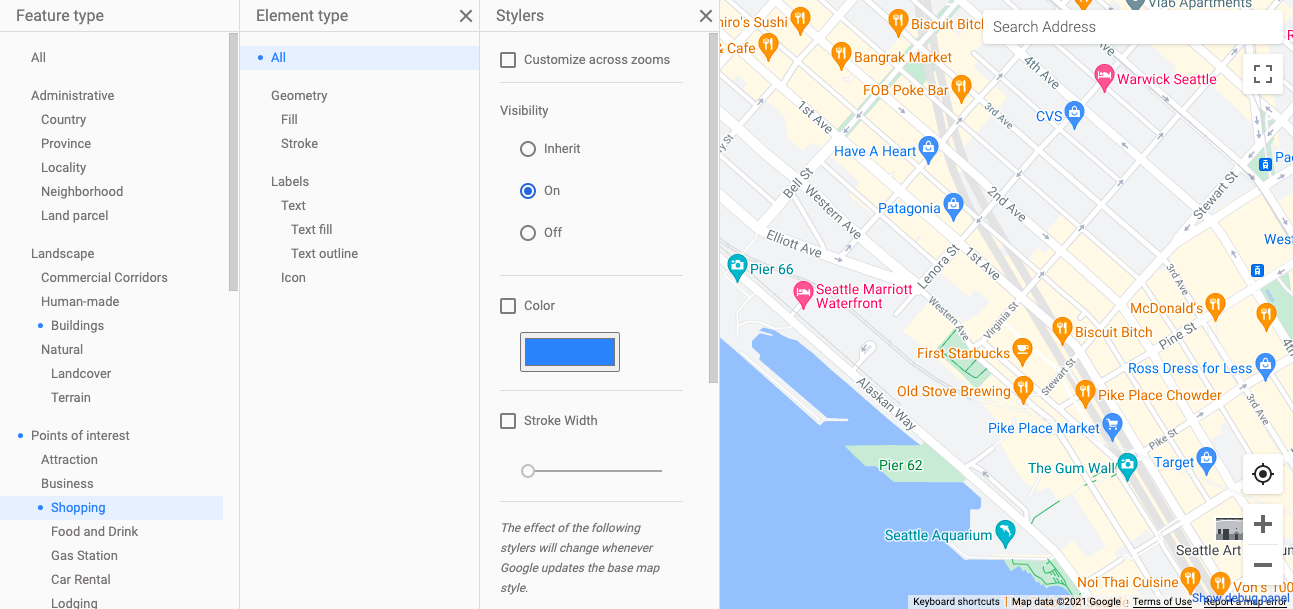
Task: Select Text fill element type
Action: click(312, 230)
